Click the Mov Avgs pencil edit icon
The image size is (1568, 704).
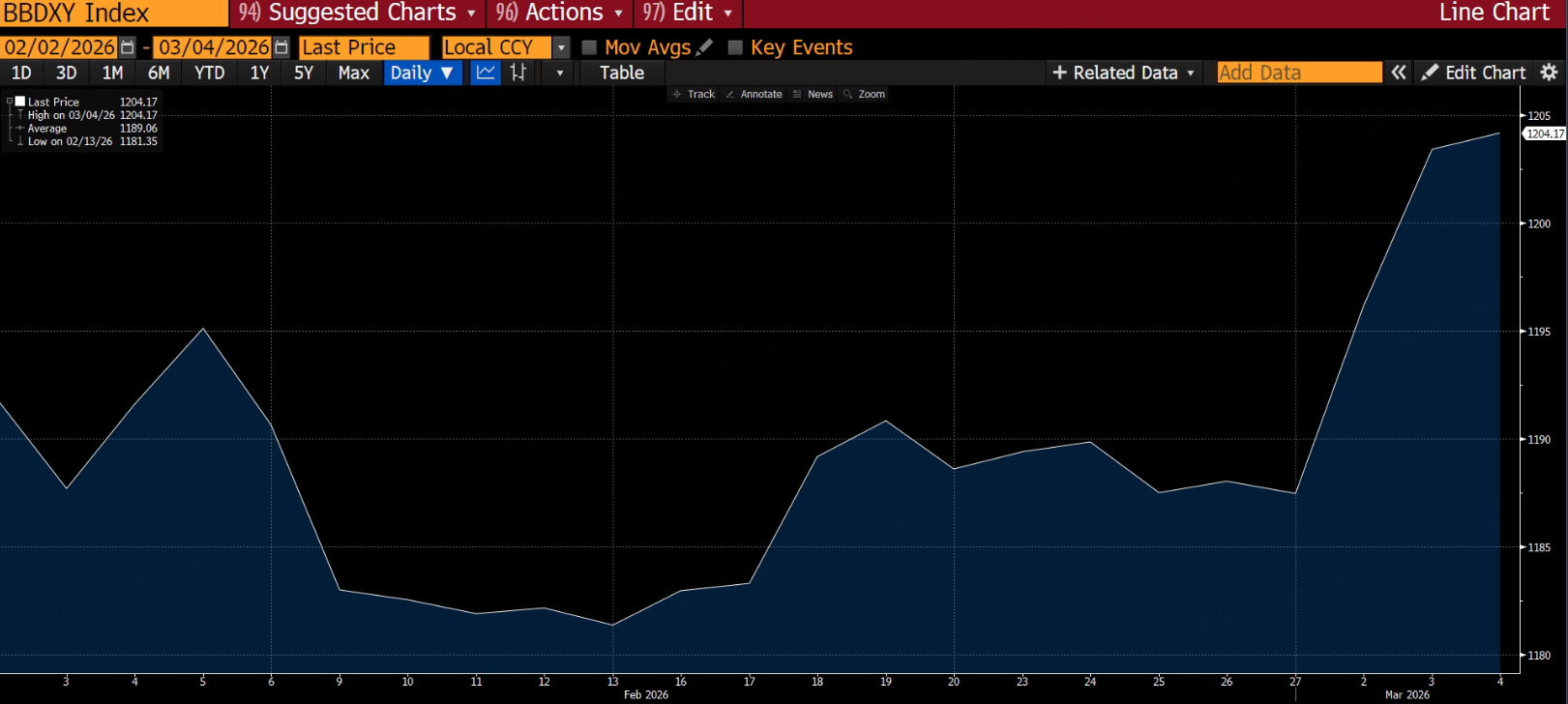coord(705,47)
